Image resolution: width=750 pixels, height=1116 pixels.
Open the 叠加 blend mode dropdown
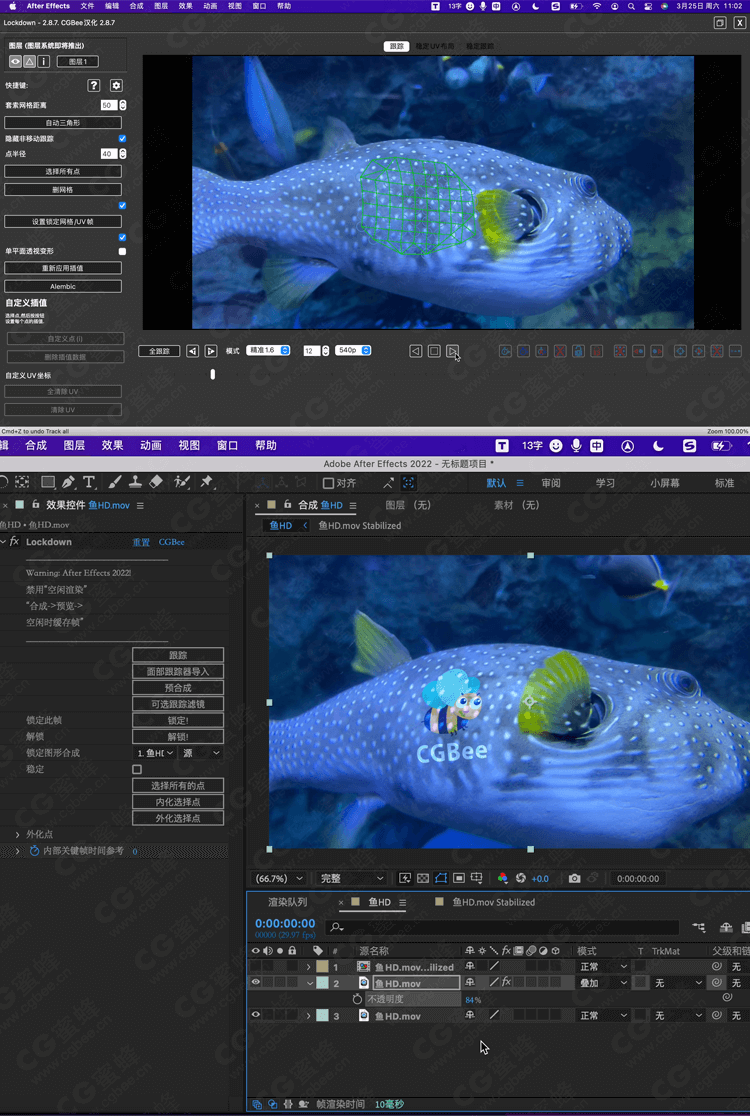pos(602,982)
